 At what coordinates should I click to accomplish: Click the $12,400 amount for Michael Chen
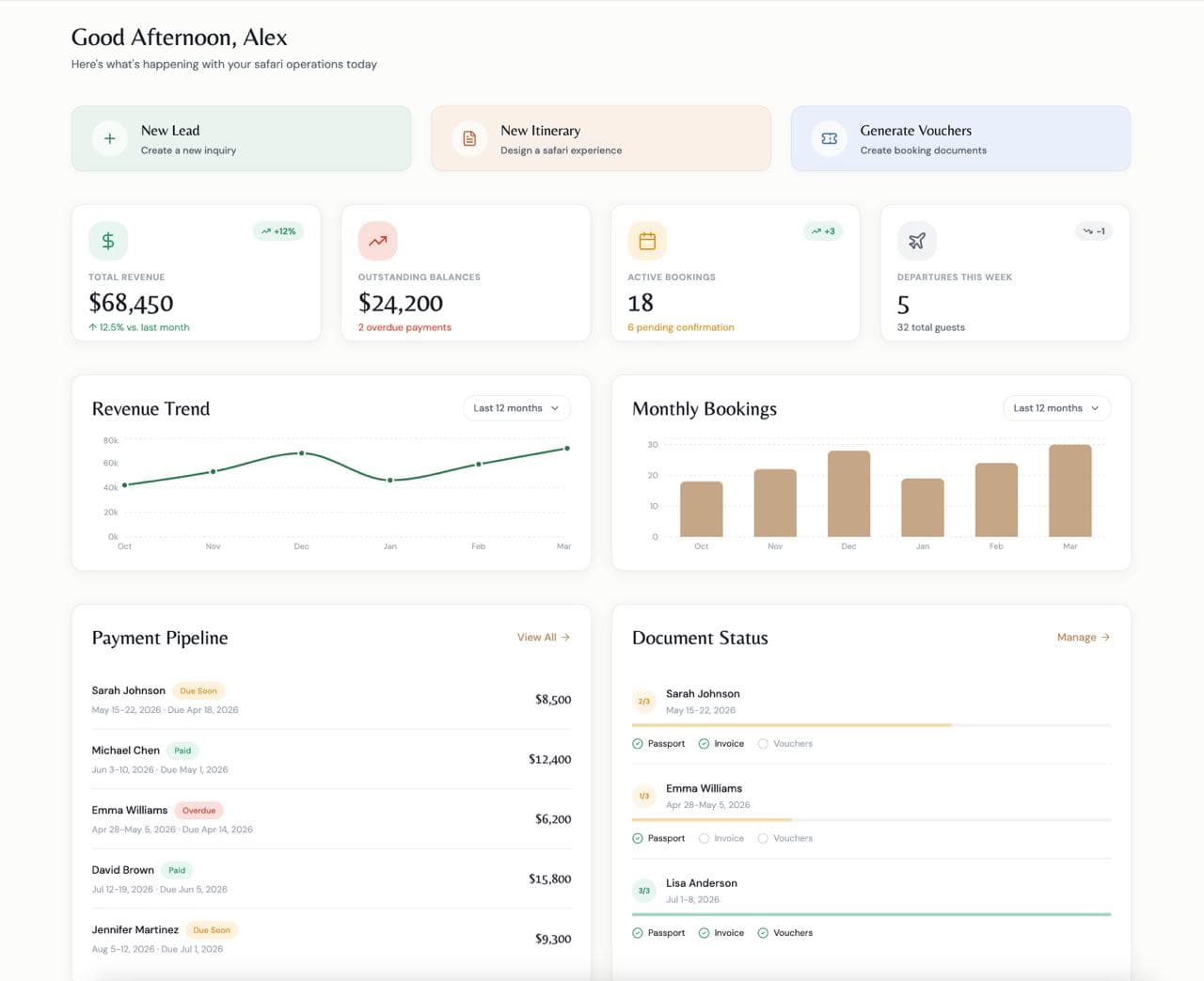549,759
